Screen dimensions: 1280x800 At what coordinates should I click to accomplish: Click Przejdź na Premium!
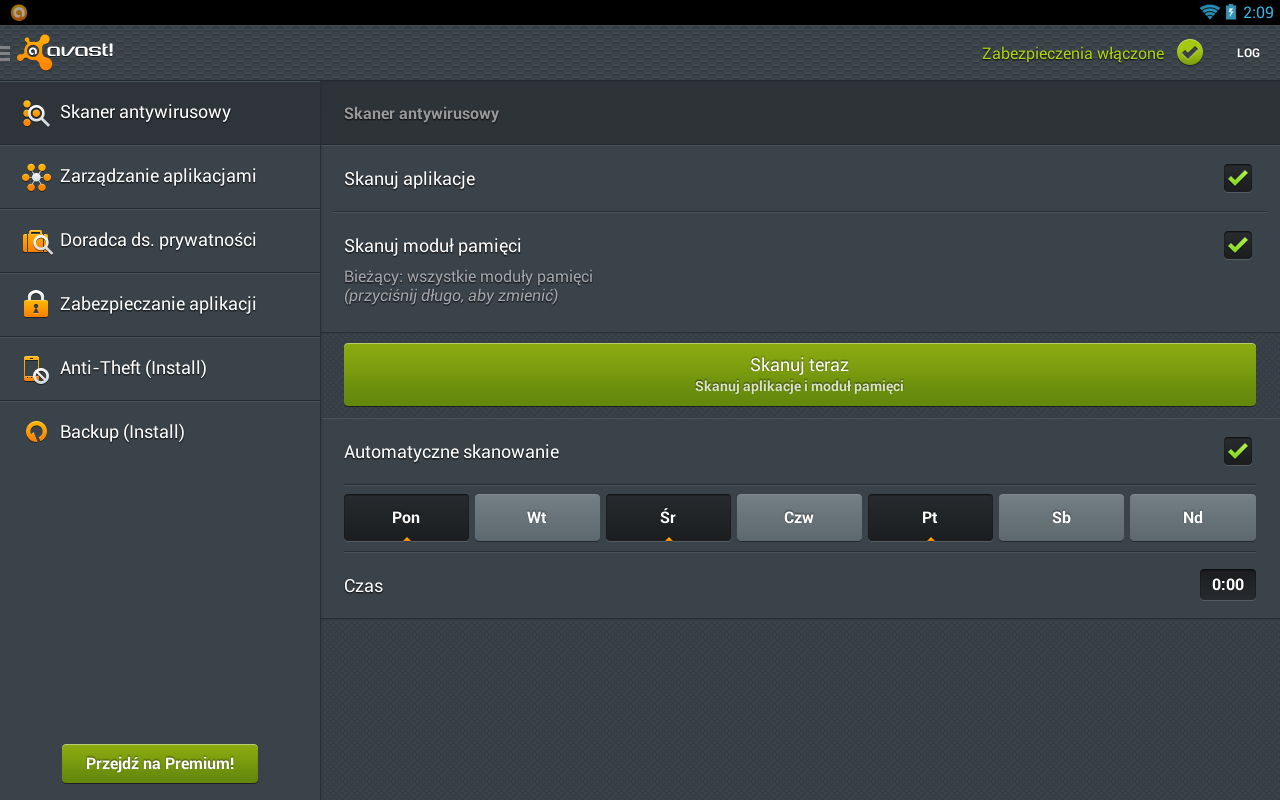coord(159,763)
